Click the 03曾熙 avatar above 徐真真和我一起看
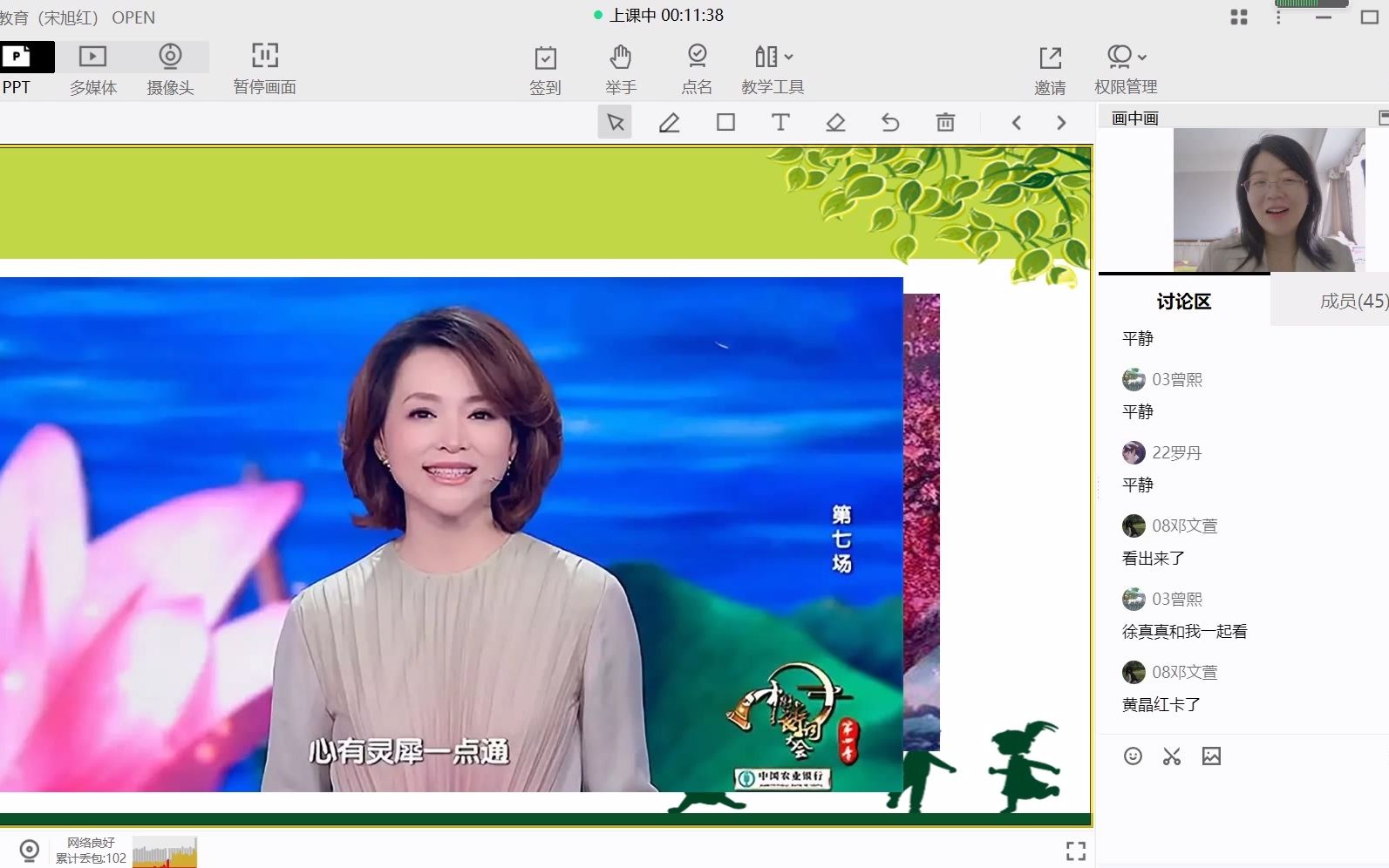Viewport: 1389px width, 868px height. click(x=1134, y=599)
